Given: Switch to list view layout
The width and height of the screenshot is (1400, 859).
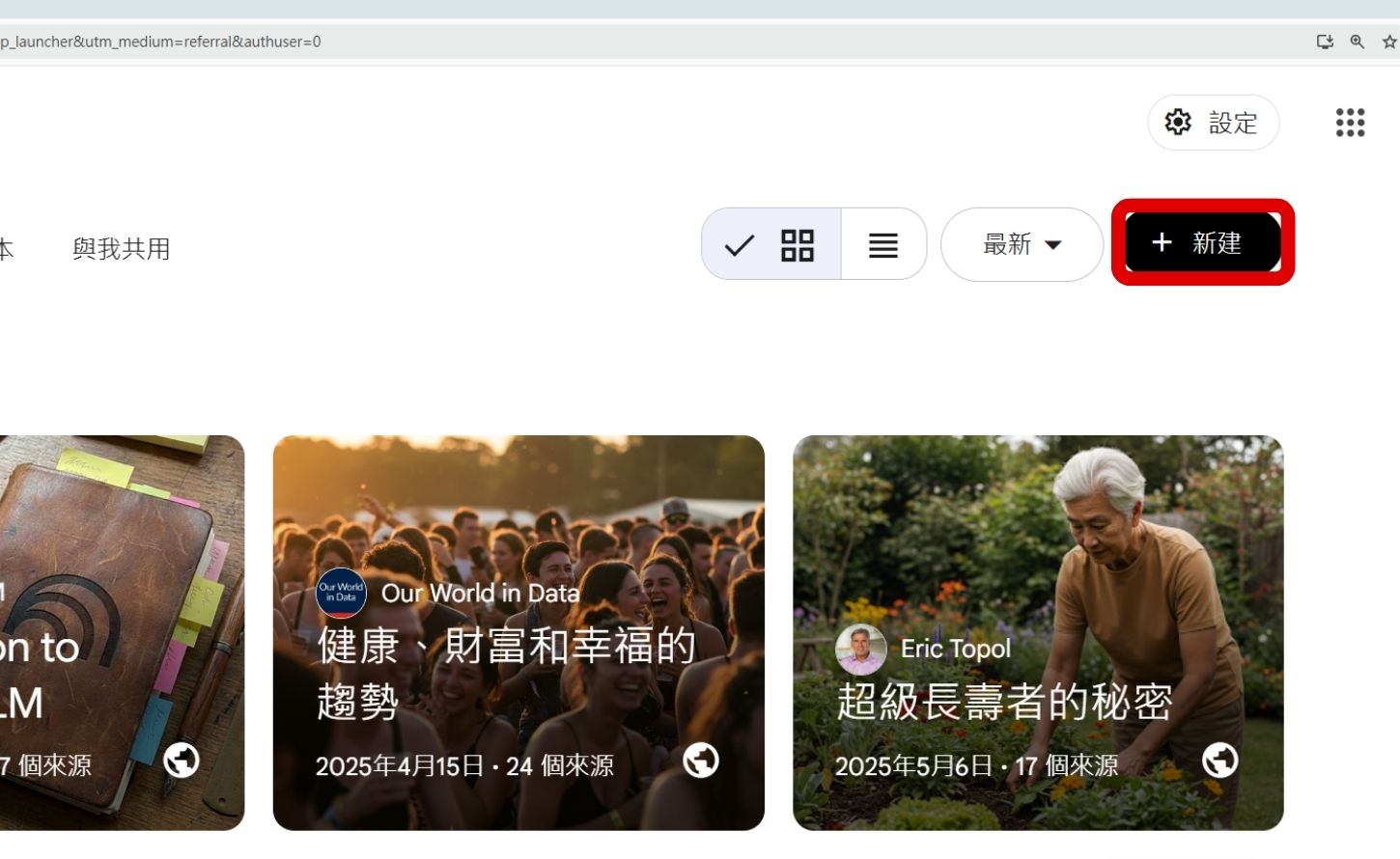Looking at the screenshot, I should click(x=883, y=244).
